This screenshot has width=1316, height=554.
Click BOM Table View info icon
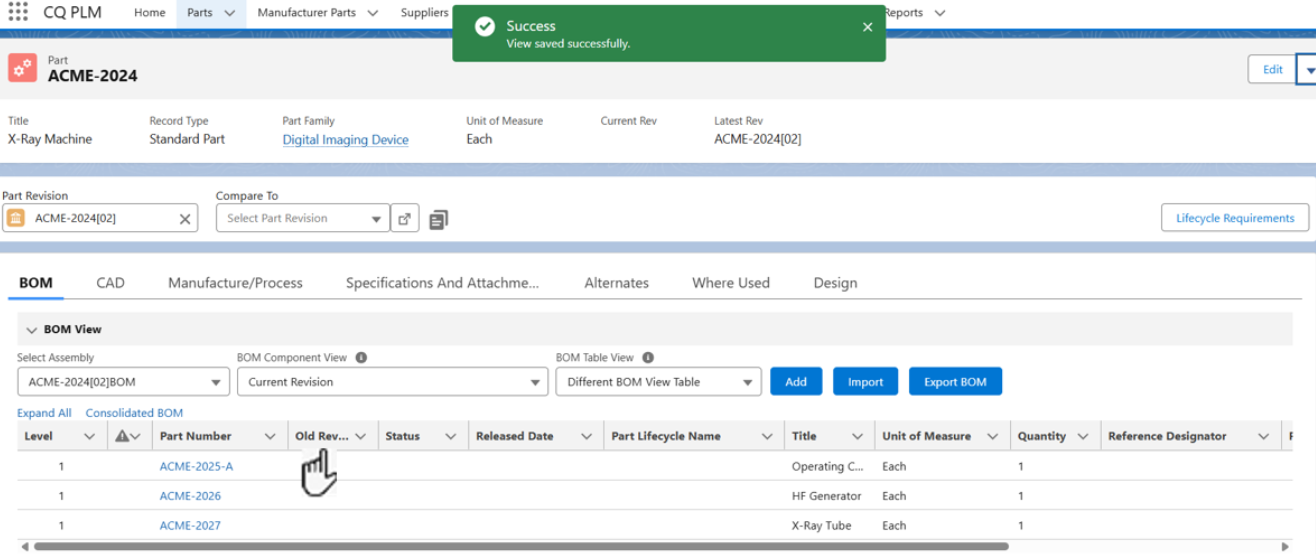coord(648,358)
